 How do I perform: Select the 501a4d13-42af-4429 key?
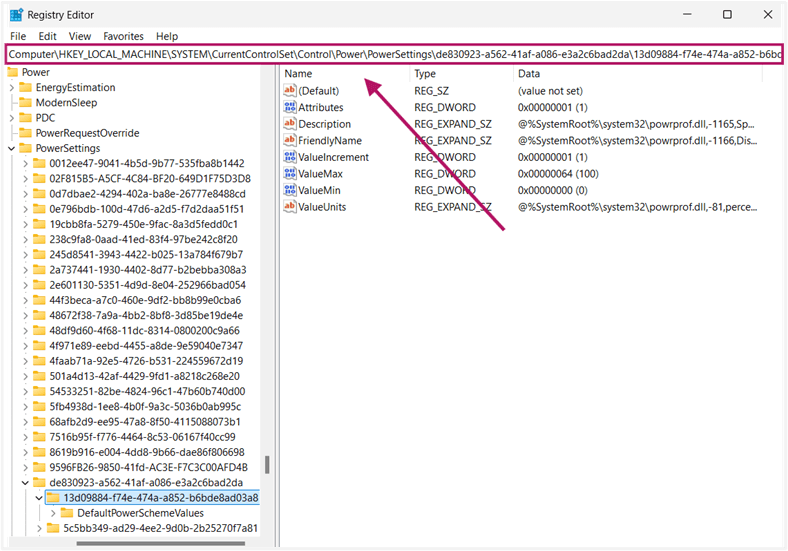(x=144, y=376)
